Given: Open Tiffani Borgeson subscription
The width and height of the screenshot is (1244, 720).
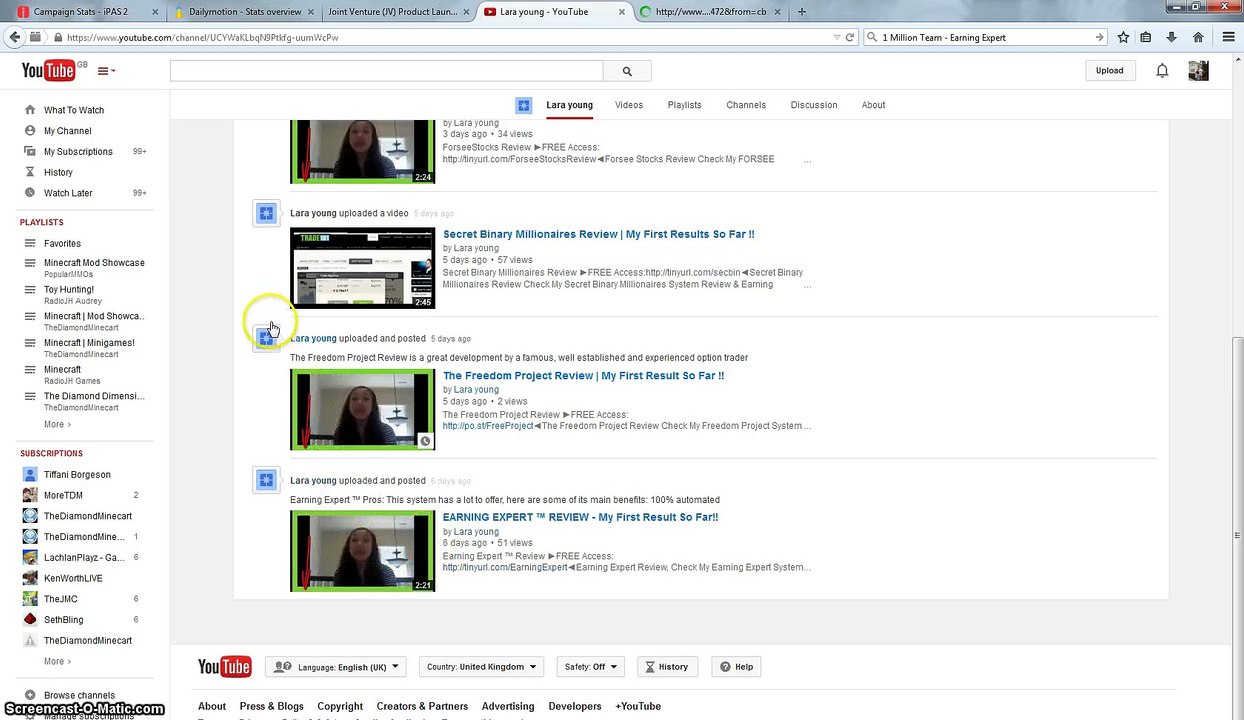Looking at the screenshot, I should coord(76,475).
